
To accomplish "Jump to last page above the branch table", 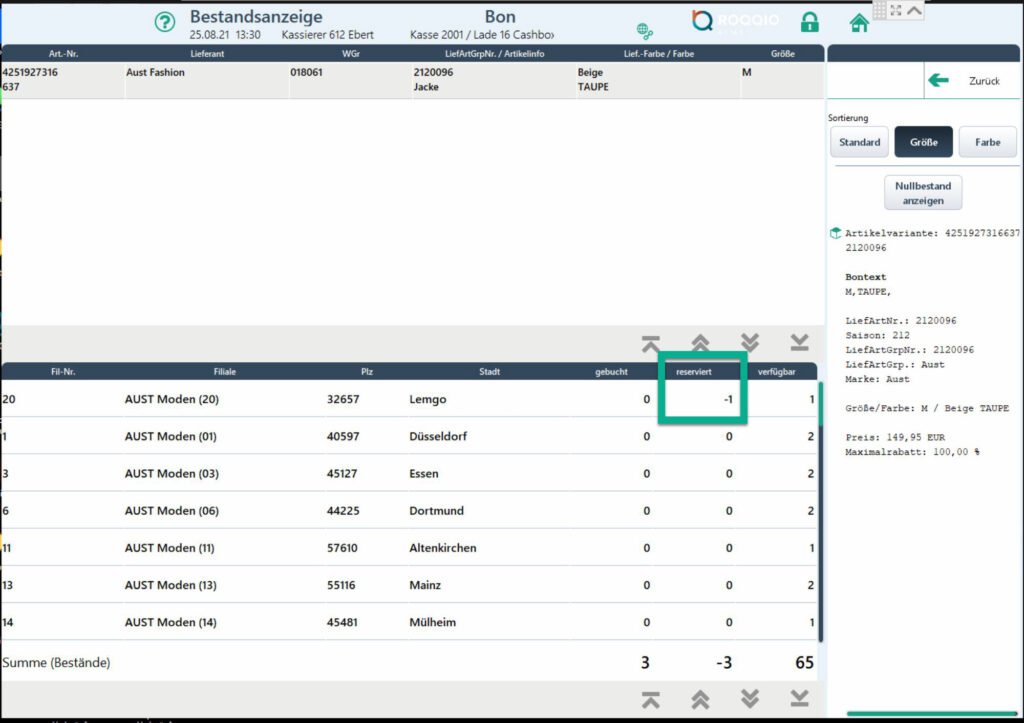I will pyautogui.click(x=799, y=343).
